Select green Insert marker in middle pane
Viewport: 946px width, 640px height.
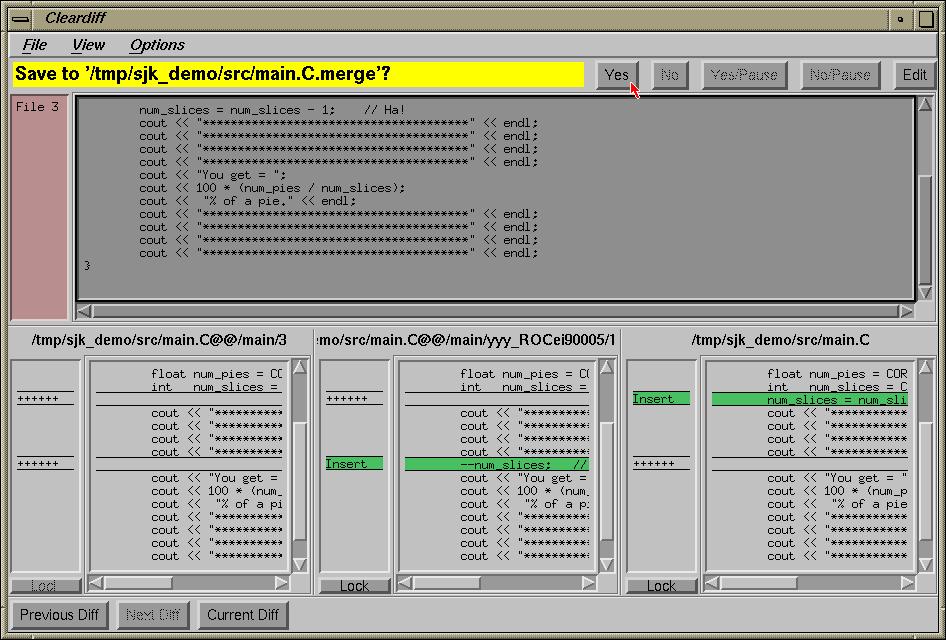[353, 464]
